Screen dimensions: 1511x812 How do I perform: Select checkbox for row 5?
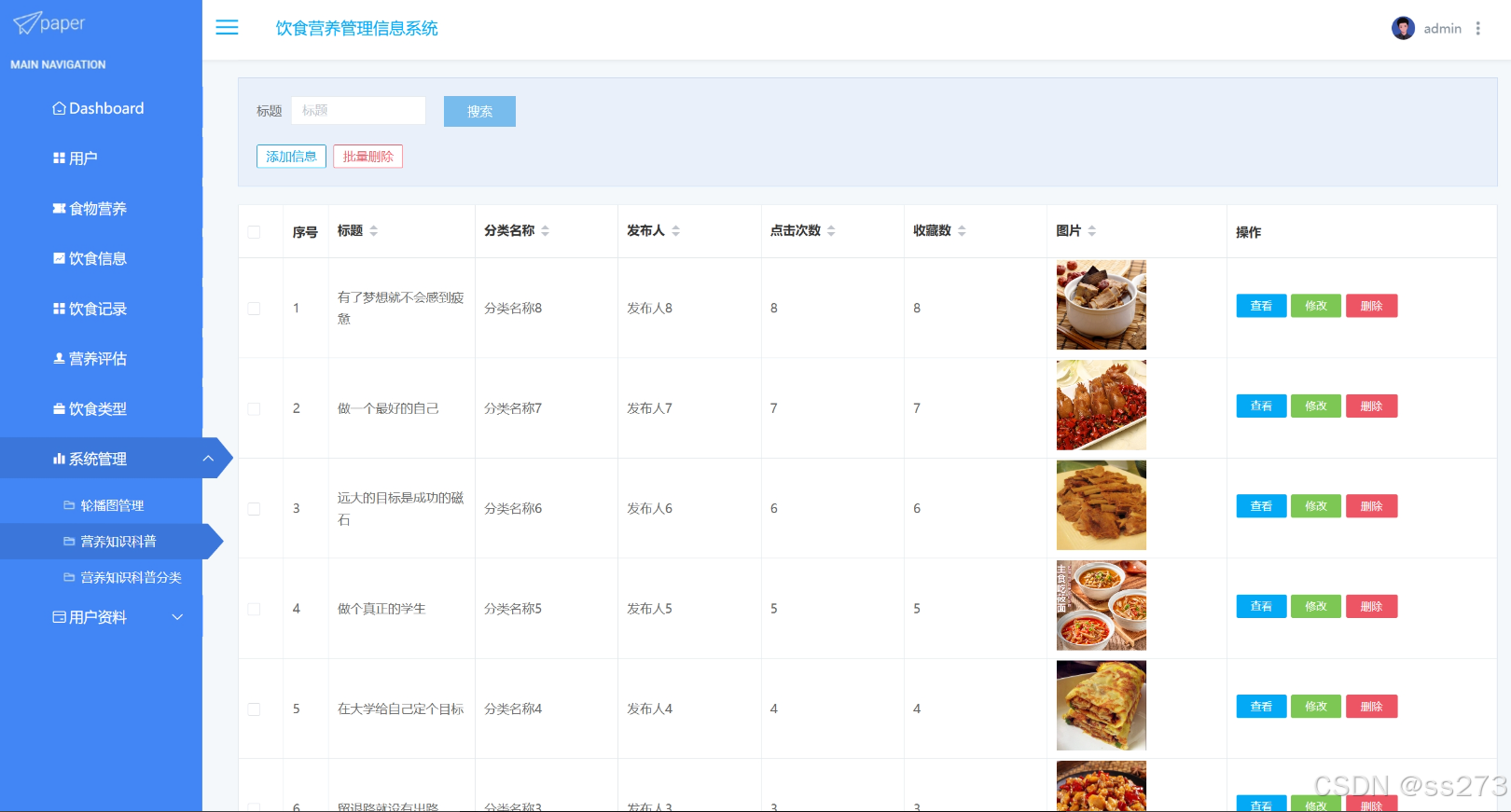pyautogui.click(x=254, y=709)
